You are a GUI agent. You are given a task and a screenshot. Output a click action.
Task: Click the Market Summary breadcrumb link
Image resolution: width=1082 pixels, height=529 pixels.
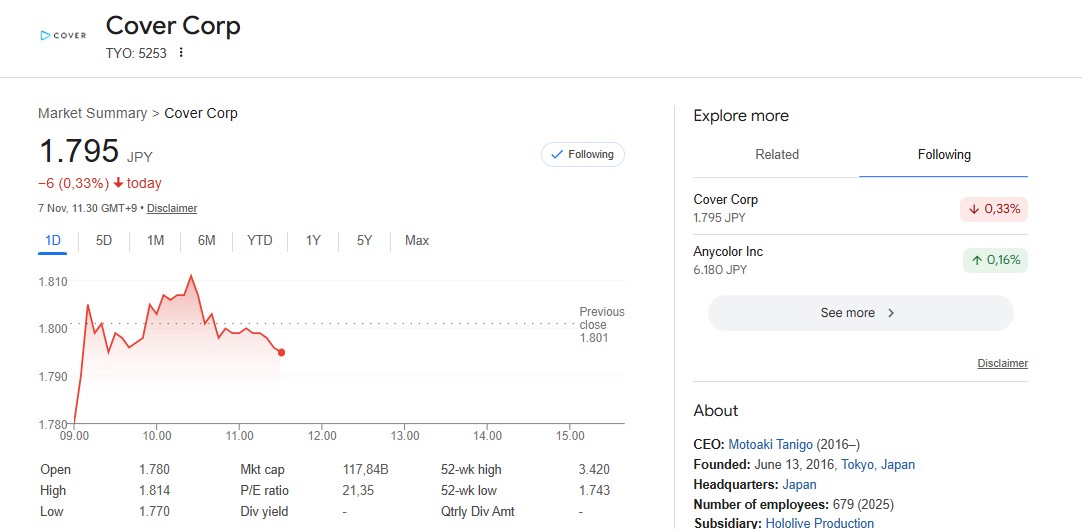click(x=92, y=113)
